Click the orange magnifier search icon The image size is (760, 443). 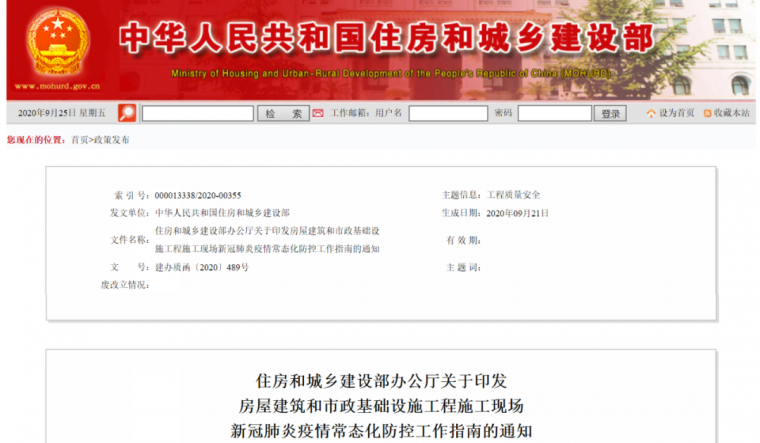point(127,113)
